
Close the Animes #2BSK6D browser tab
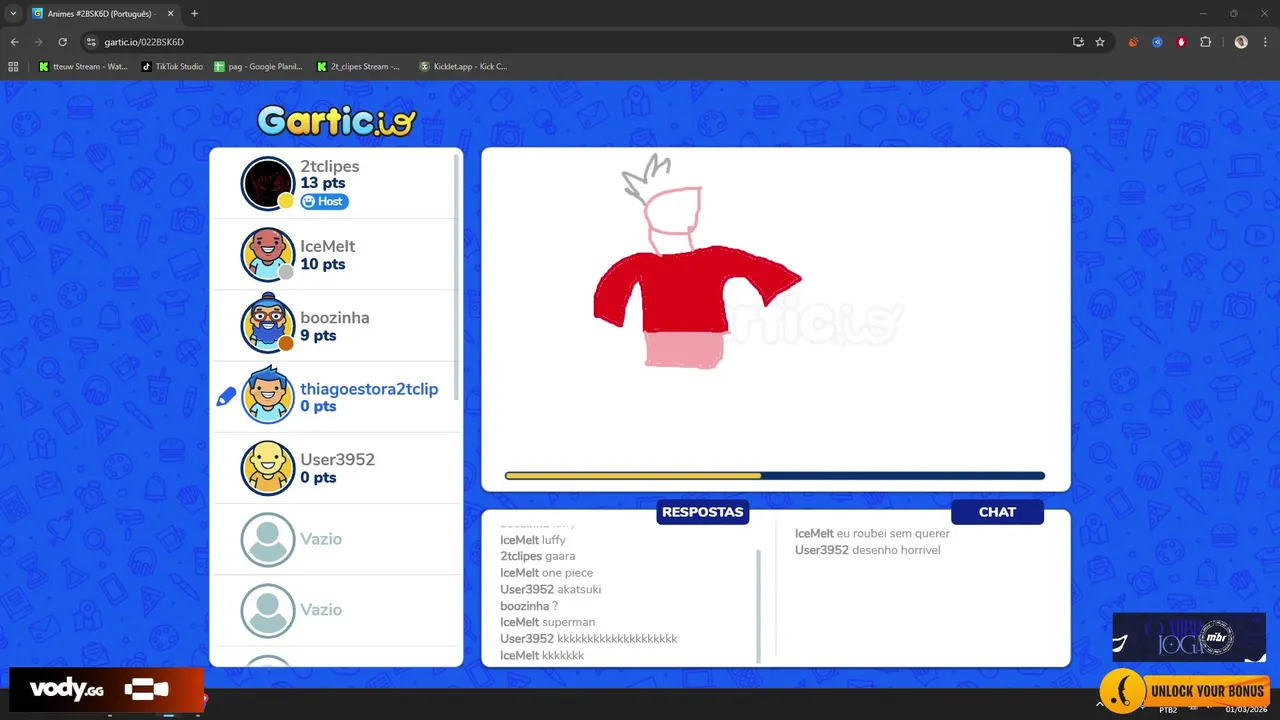tap(170, 14)
